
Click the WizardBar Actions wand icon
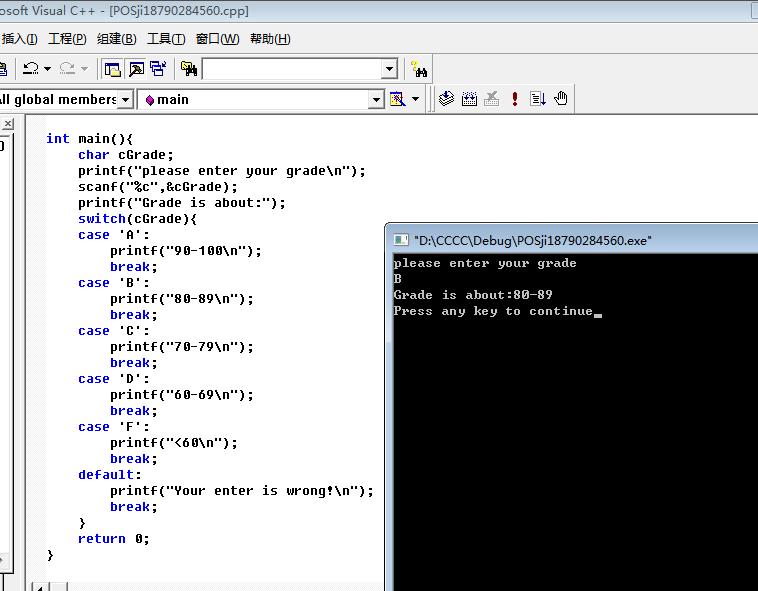(397, 99)
